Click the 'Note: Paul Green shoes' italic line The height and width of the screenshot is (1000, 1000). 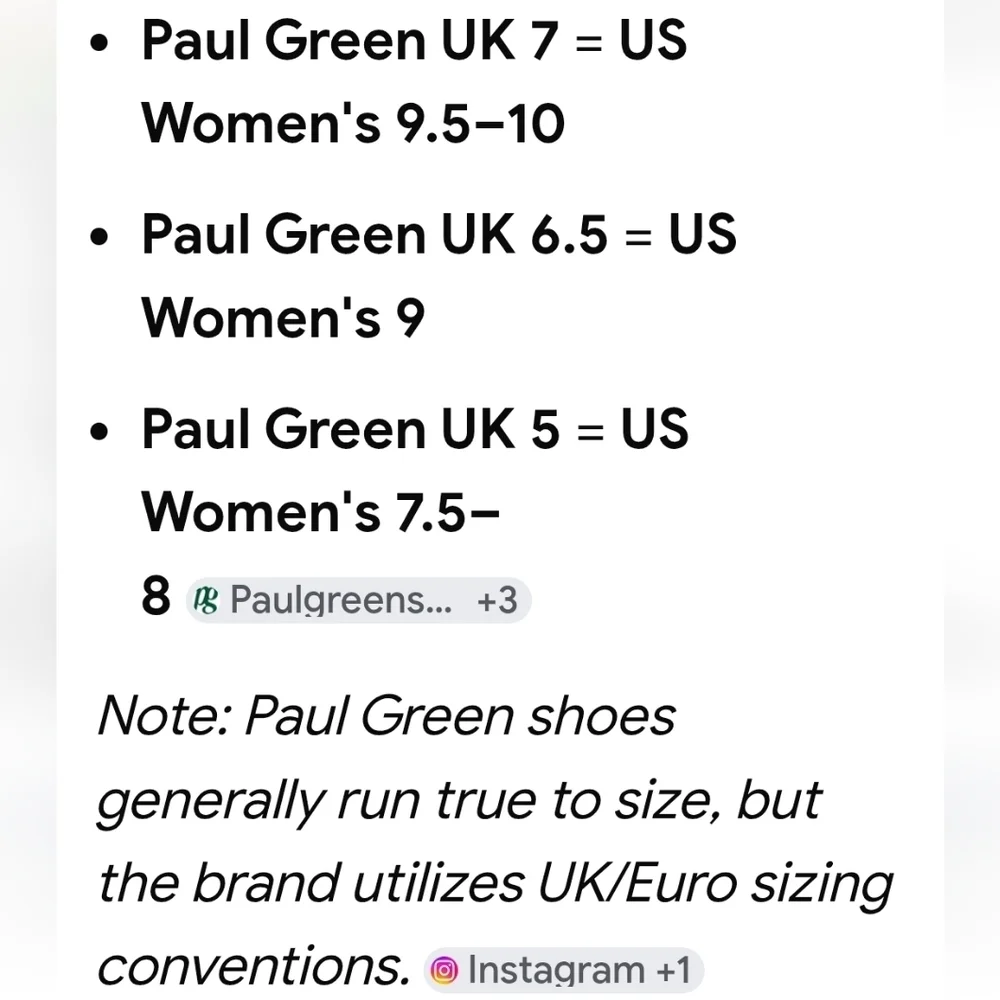386,716
